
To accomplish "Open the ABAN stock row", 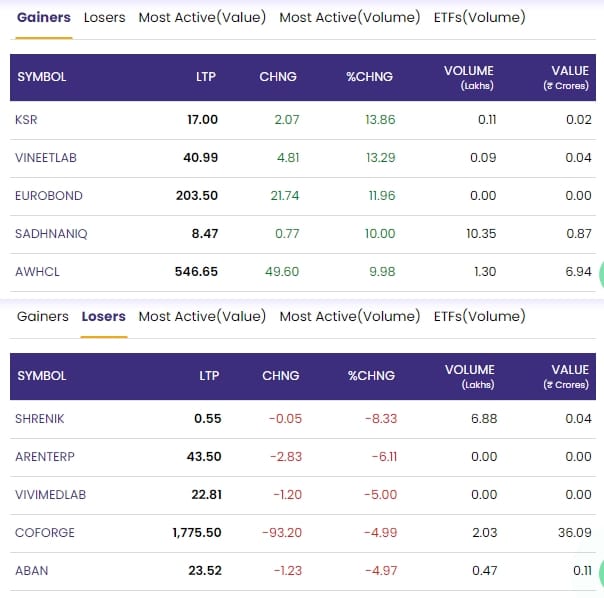I will [32, 571].
